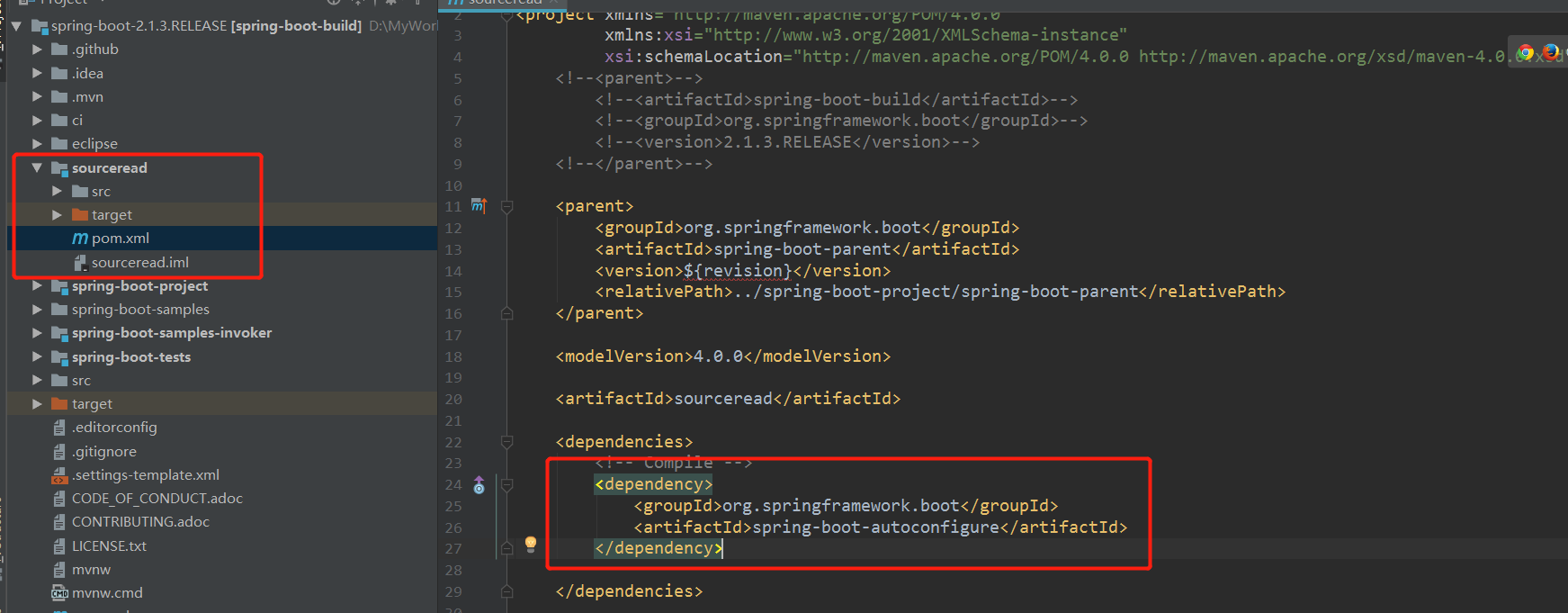Viewport: 1568px width, 613px height.
Task: Click the dependency gutter icon on line 24
Action: pyautogui.click(x=479, y=485)
